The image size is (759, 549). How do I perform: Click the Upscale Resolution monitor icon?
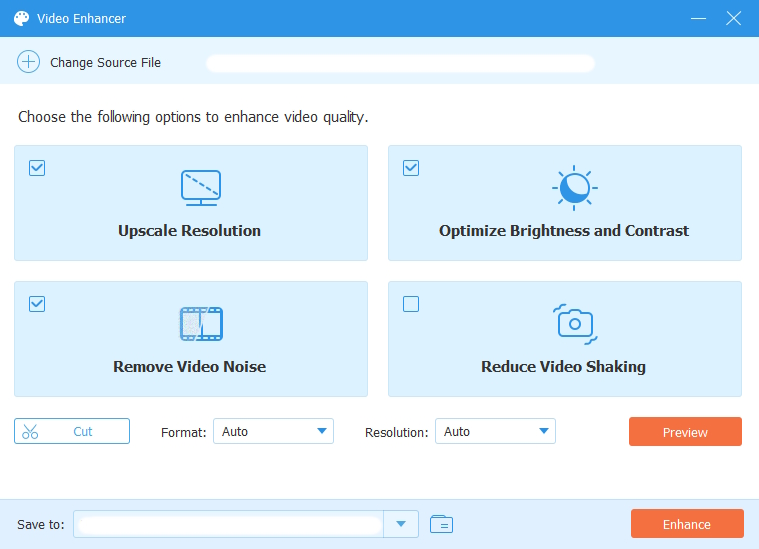(201, 188)
